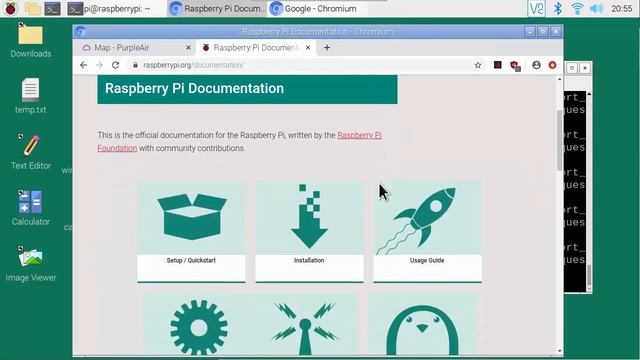
Task: Close the terminal window behind Chromium
Action: pyautogui.click(x=585, y=68)
